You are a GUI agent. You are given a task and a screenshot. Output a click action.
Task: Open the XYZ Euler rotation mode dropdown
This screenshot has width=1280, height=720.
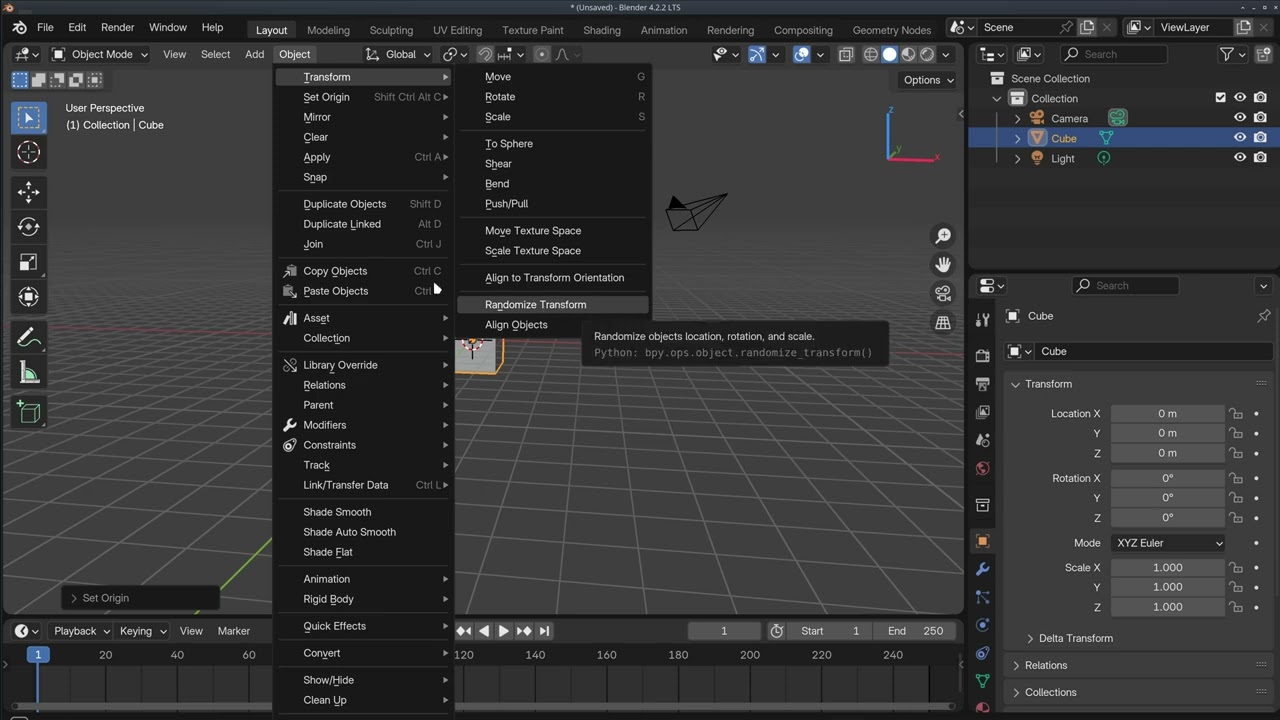(x=1168, y=543)
